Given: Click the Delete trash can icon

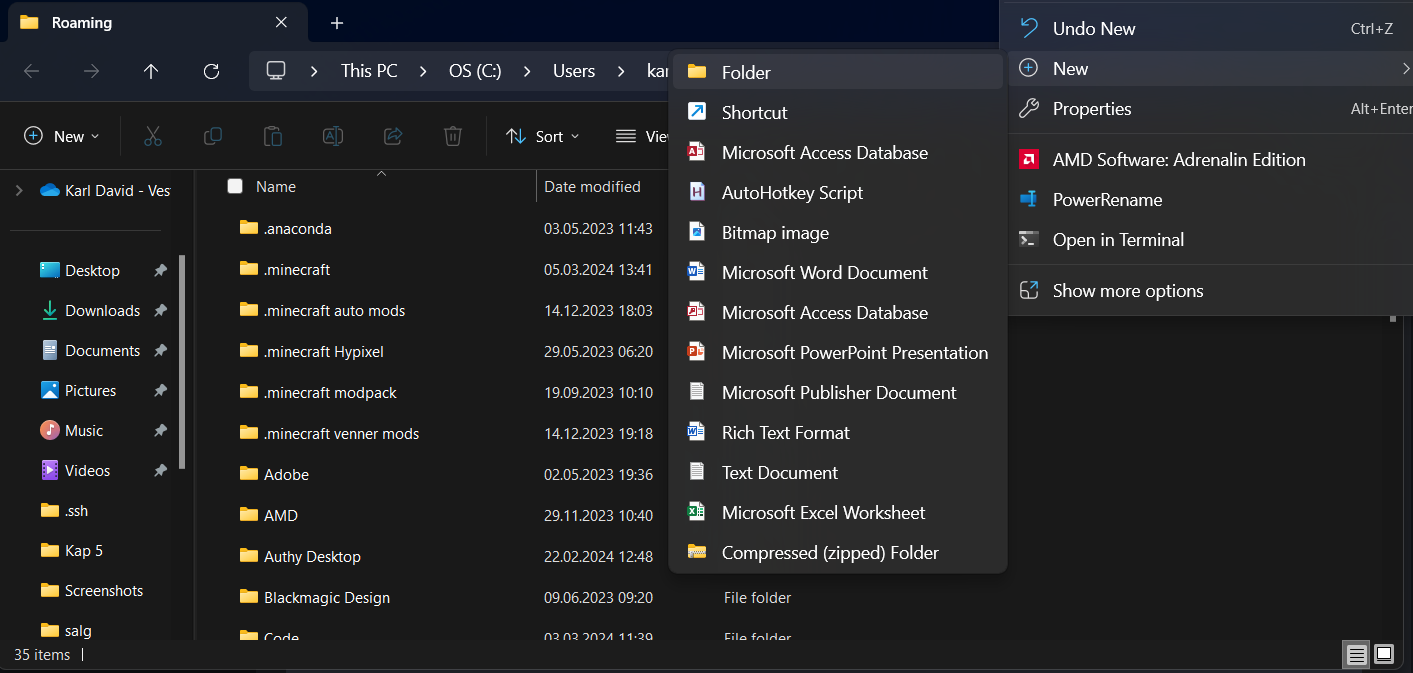Looking at the screenshot, I should point(453,136).
